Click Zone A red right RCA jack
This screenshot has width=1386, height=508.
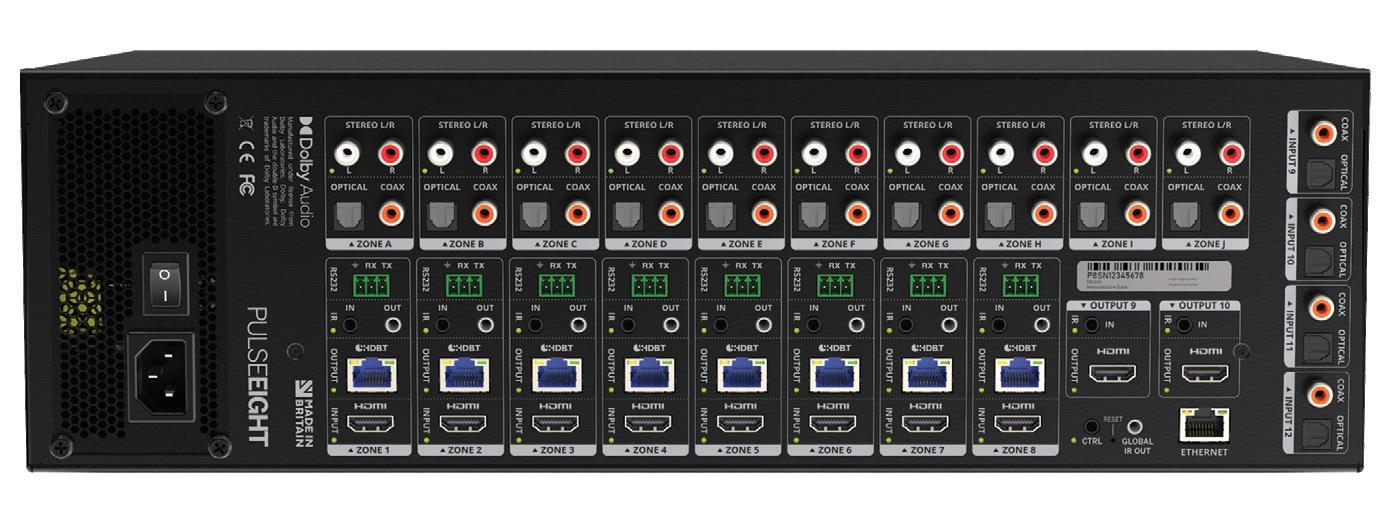(391, 154)
